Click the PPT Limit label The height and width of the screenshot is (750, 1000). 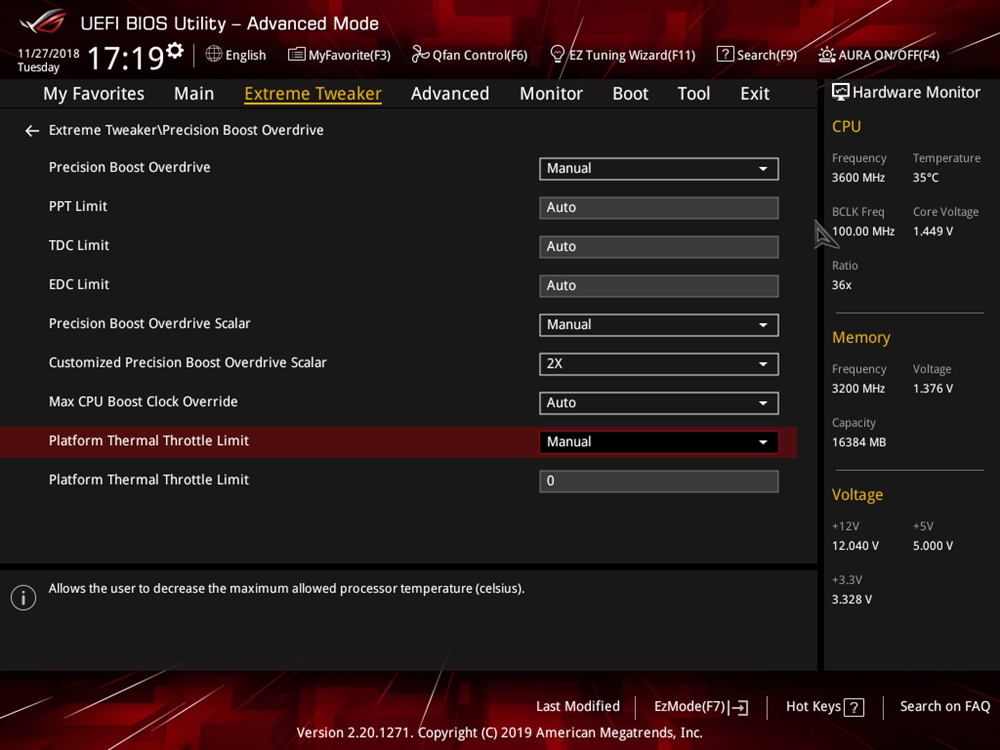[x=78, y=207]
